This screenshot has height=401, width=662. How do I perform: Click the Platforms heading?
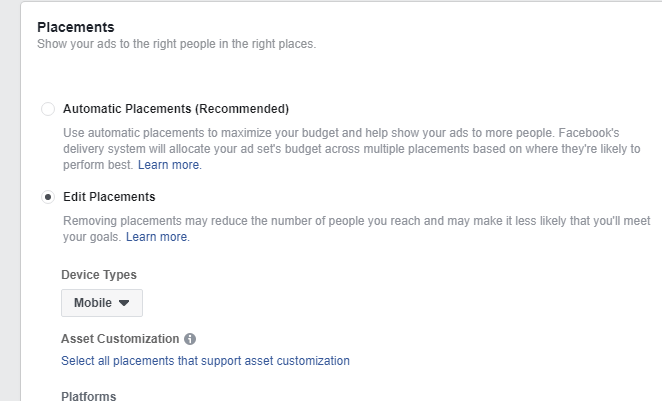click(x=89, y=396)
